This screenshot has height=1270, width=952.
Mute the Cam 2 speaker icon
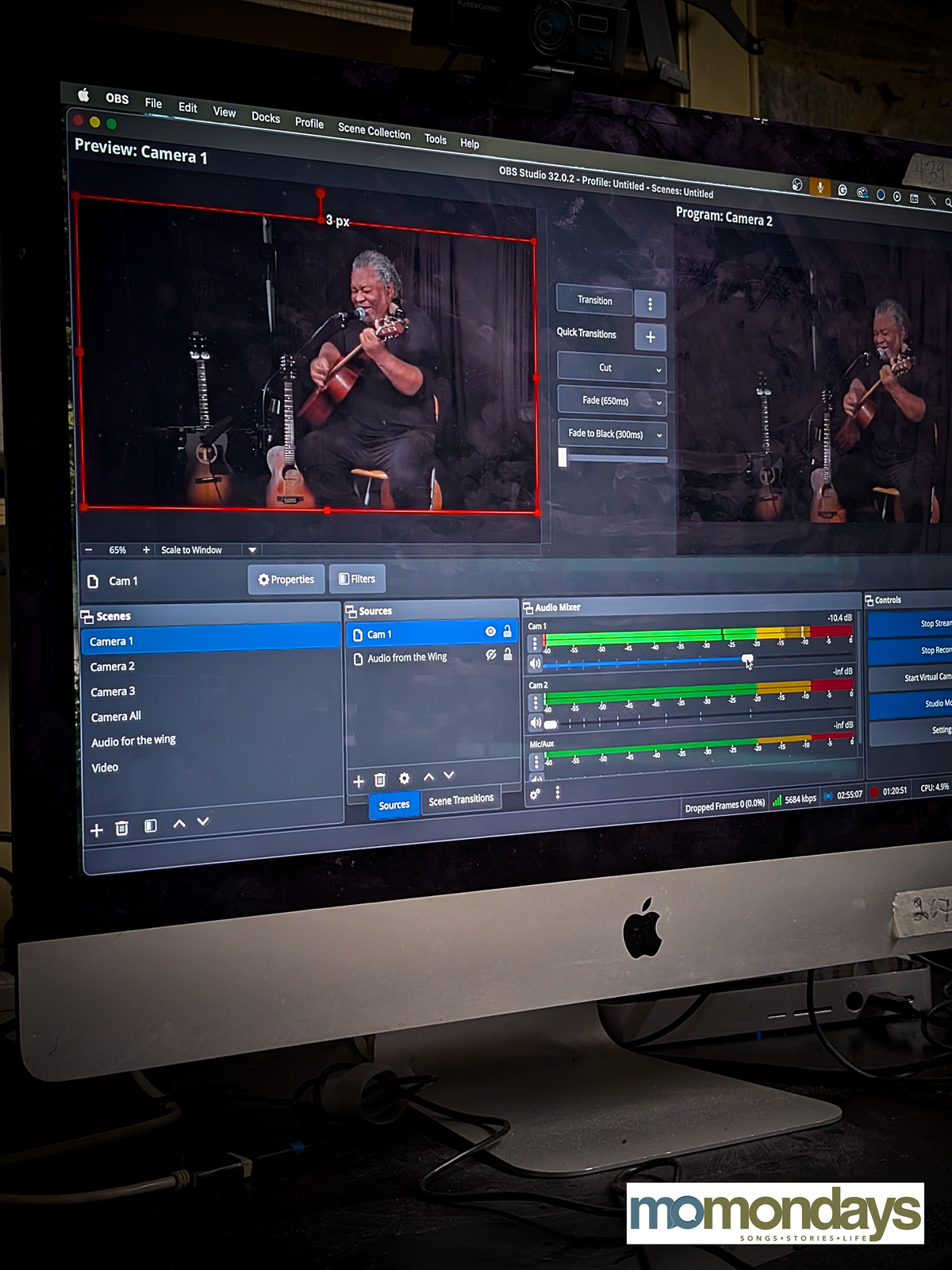point(535,722)
